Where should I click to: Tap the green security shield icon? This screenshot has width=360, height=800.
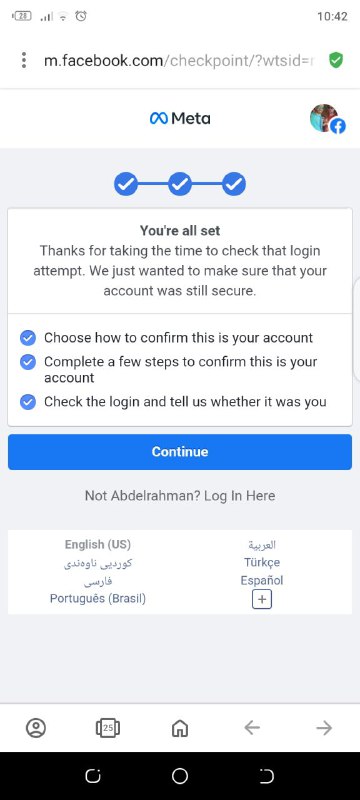[336, 60]
